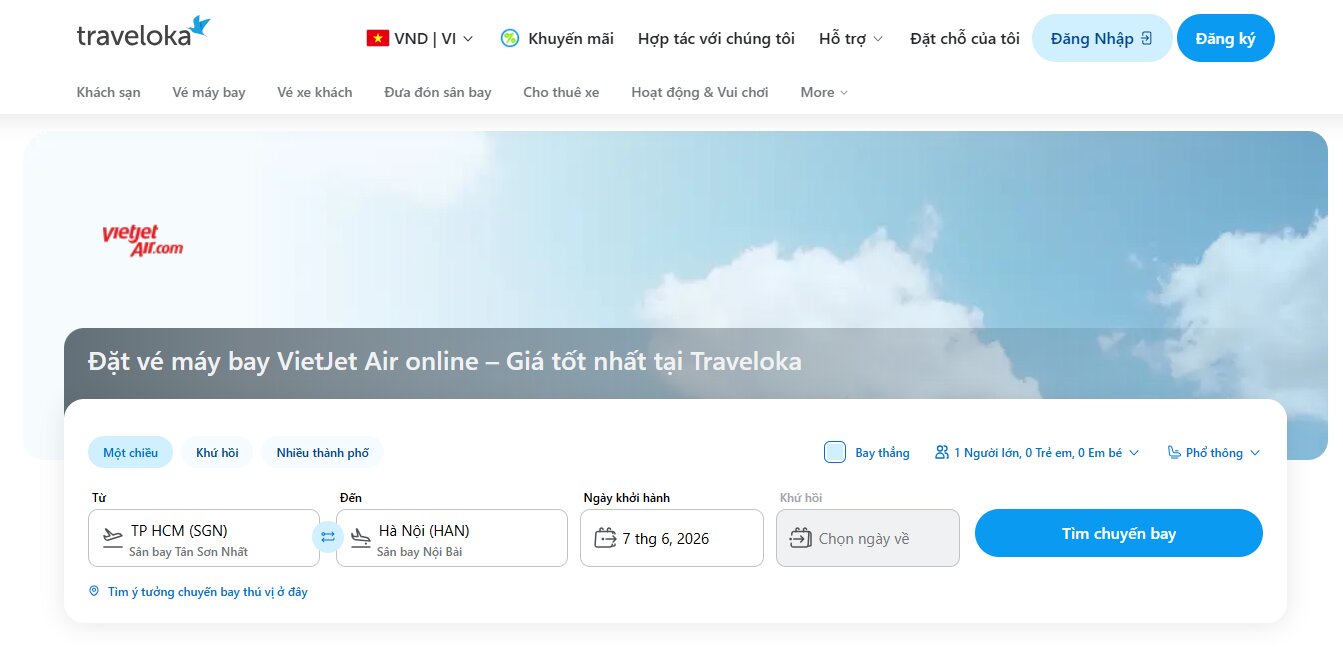Click the departure date field 7 thg 6, 2026
Screen dimensions: 1343x647
tap(672, 538)
